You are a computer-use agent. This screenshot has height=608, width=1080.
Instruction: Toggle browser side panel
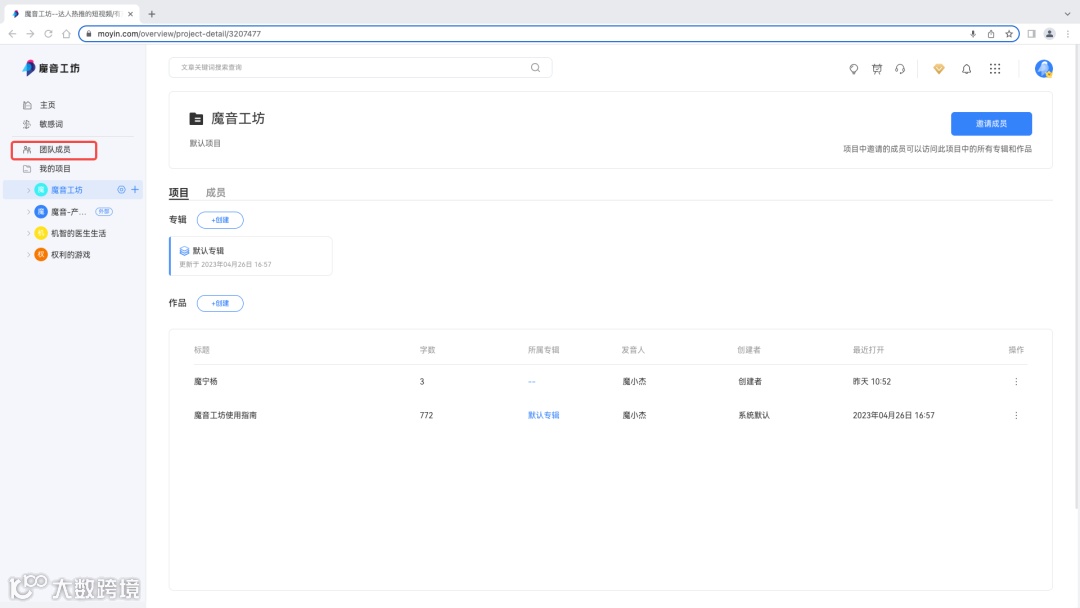1031,34
